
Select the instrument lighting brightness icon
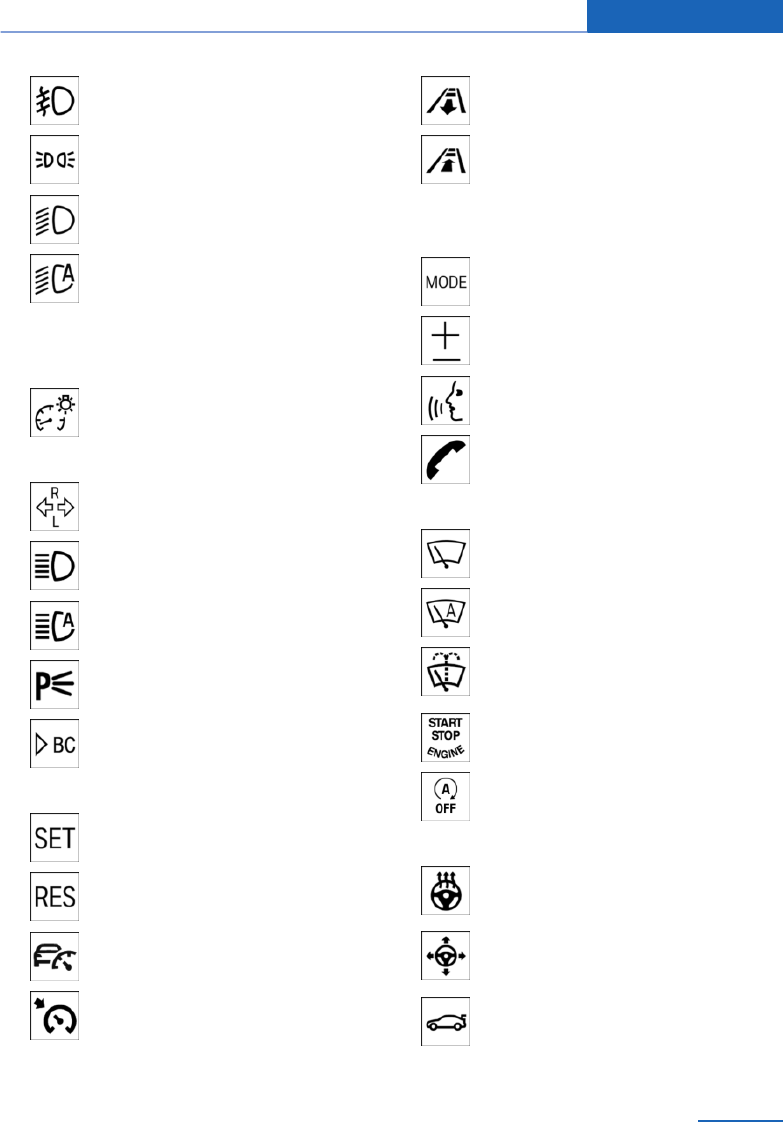click(54, 412)
